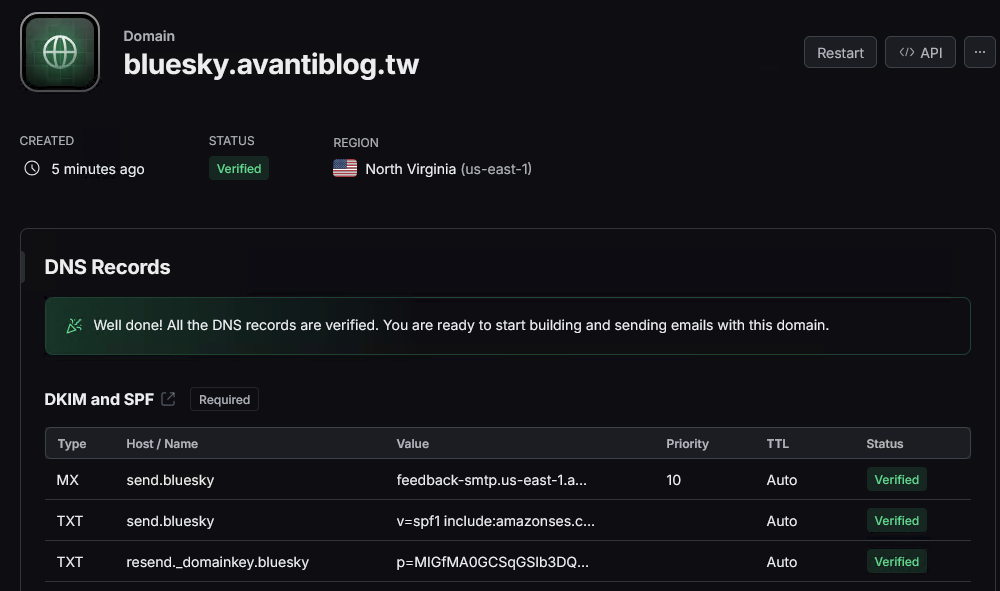The width and height of the screenshot is (1000, 591).
Task: Open the API button
Action: coord(920,52)
